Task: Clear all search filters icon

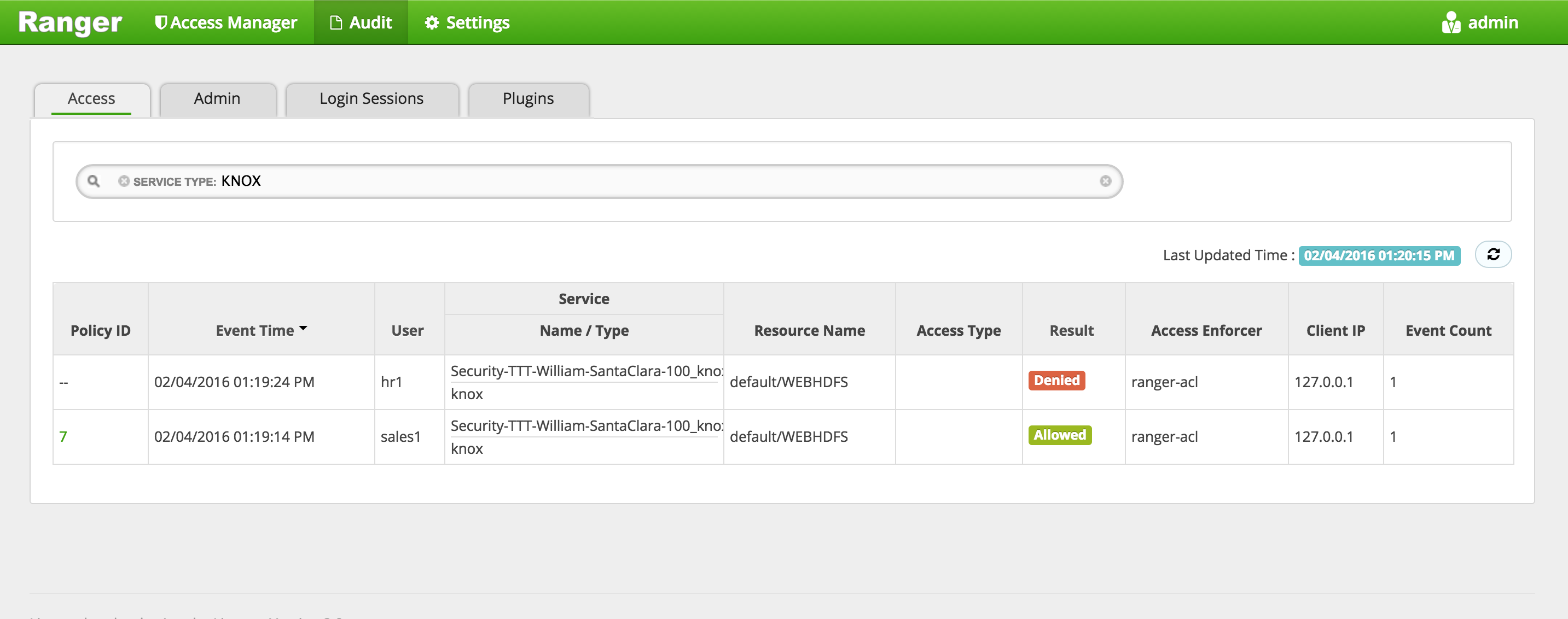Action: (x=1105, y=181)
